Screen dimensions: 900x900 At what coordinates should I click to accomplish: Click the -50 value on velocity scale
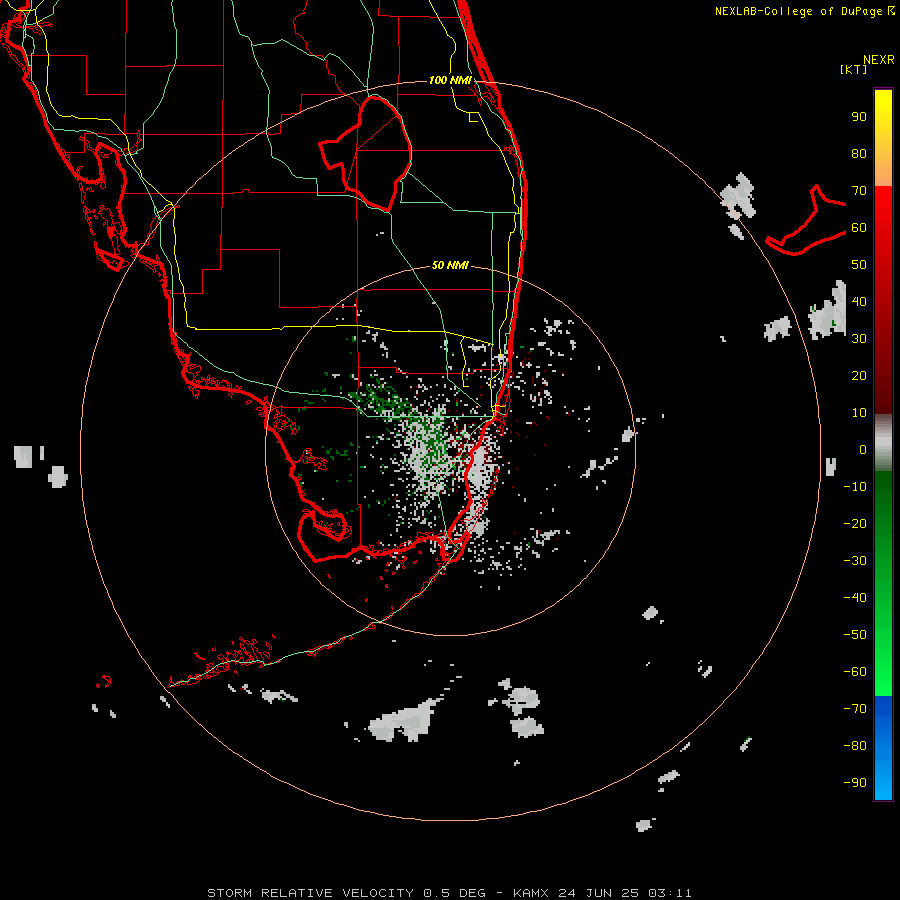point(855,635)
